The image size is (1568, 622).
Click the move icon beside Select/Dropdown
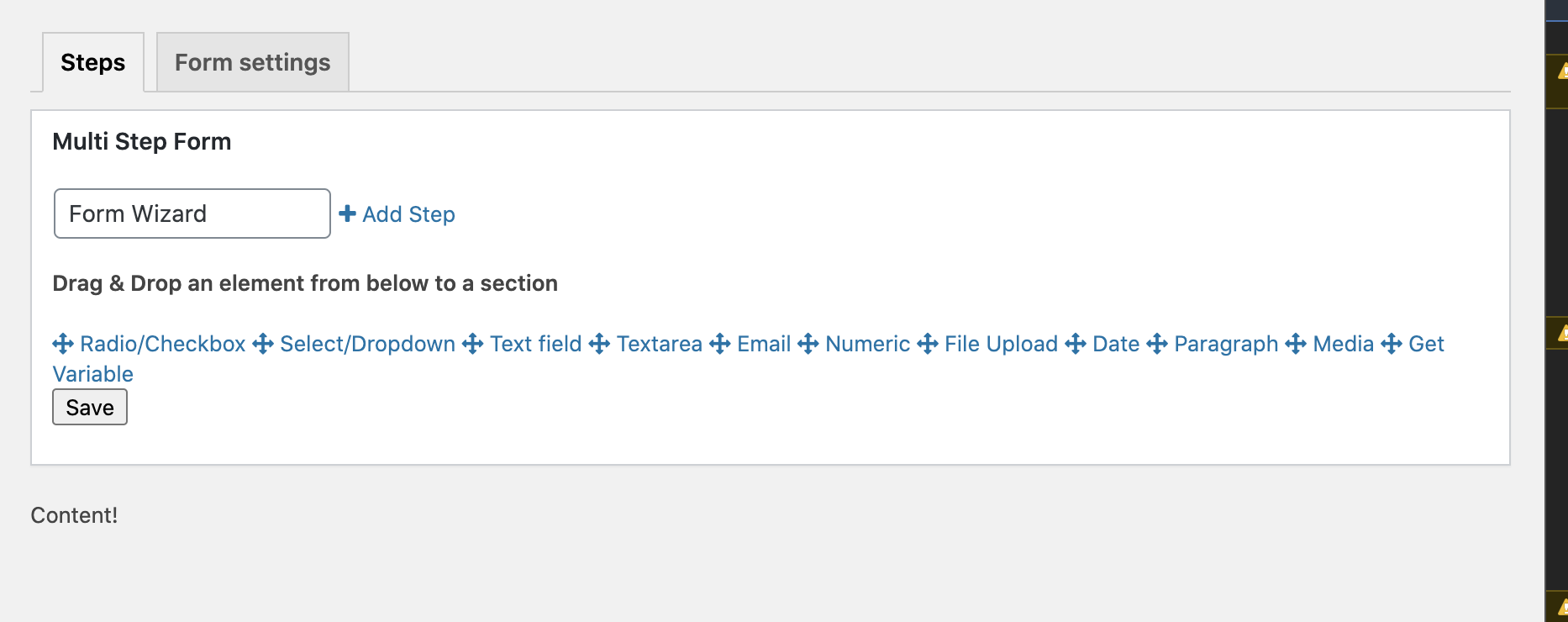point(263,344)
